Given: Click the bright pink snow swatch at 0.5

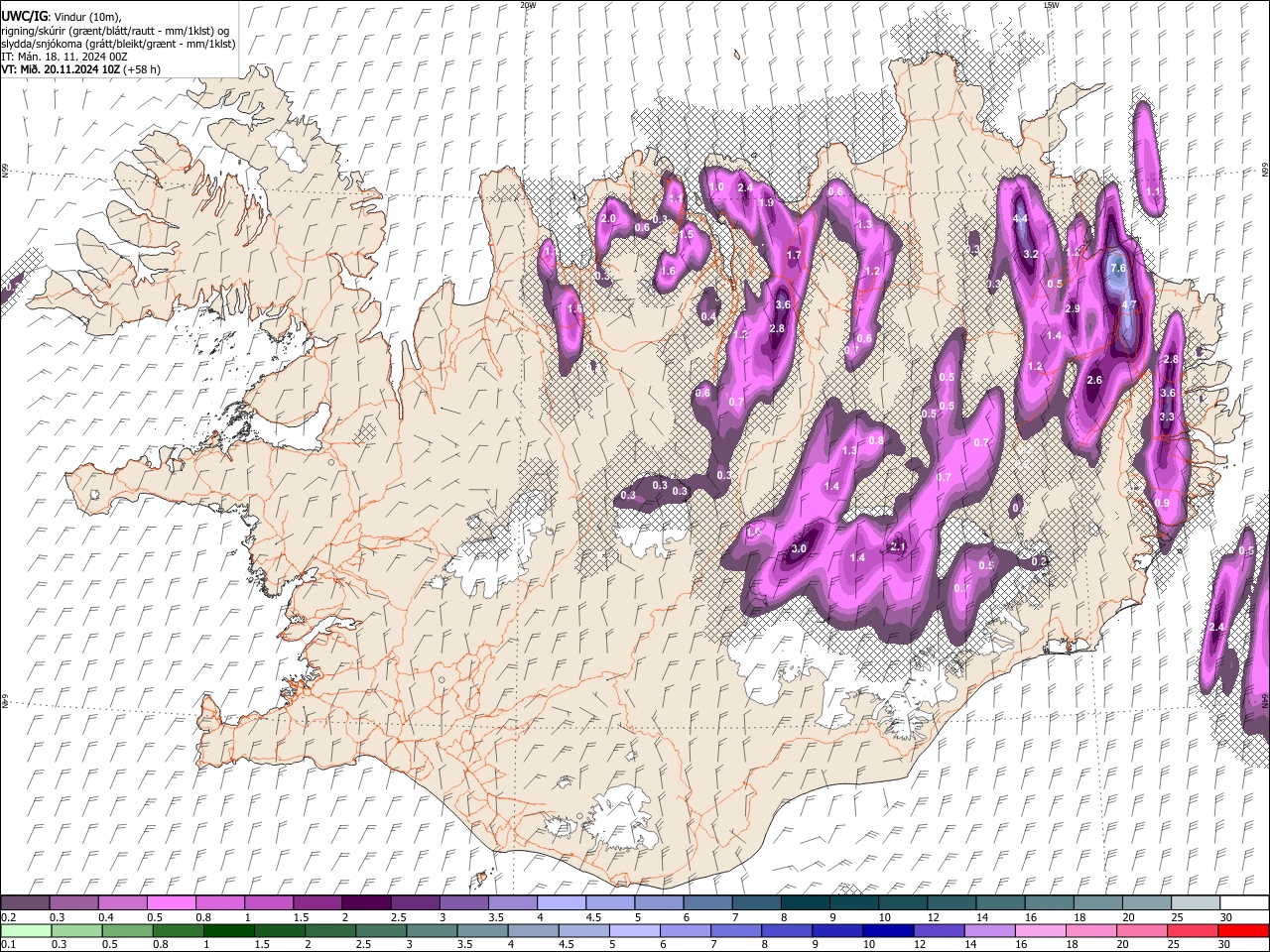Looking at the screenshot, I should coord(171,903).
